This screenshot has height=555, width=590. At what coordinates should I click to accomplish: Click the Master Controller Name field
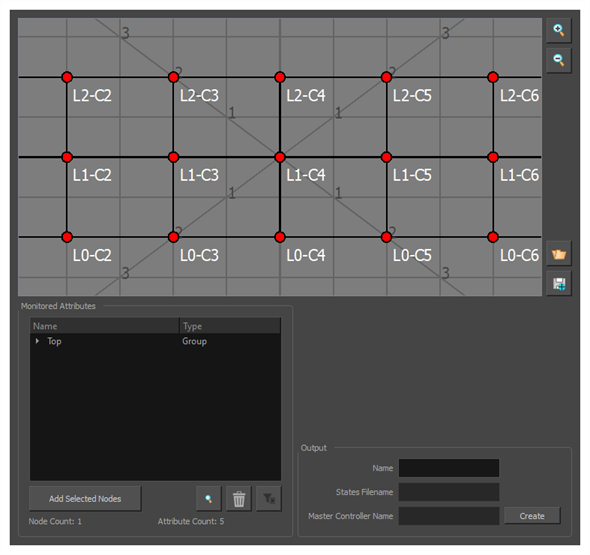click(x=449, y=516)
